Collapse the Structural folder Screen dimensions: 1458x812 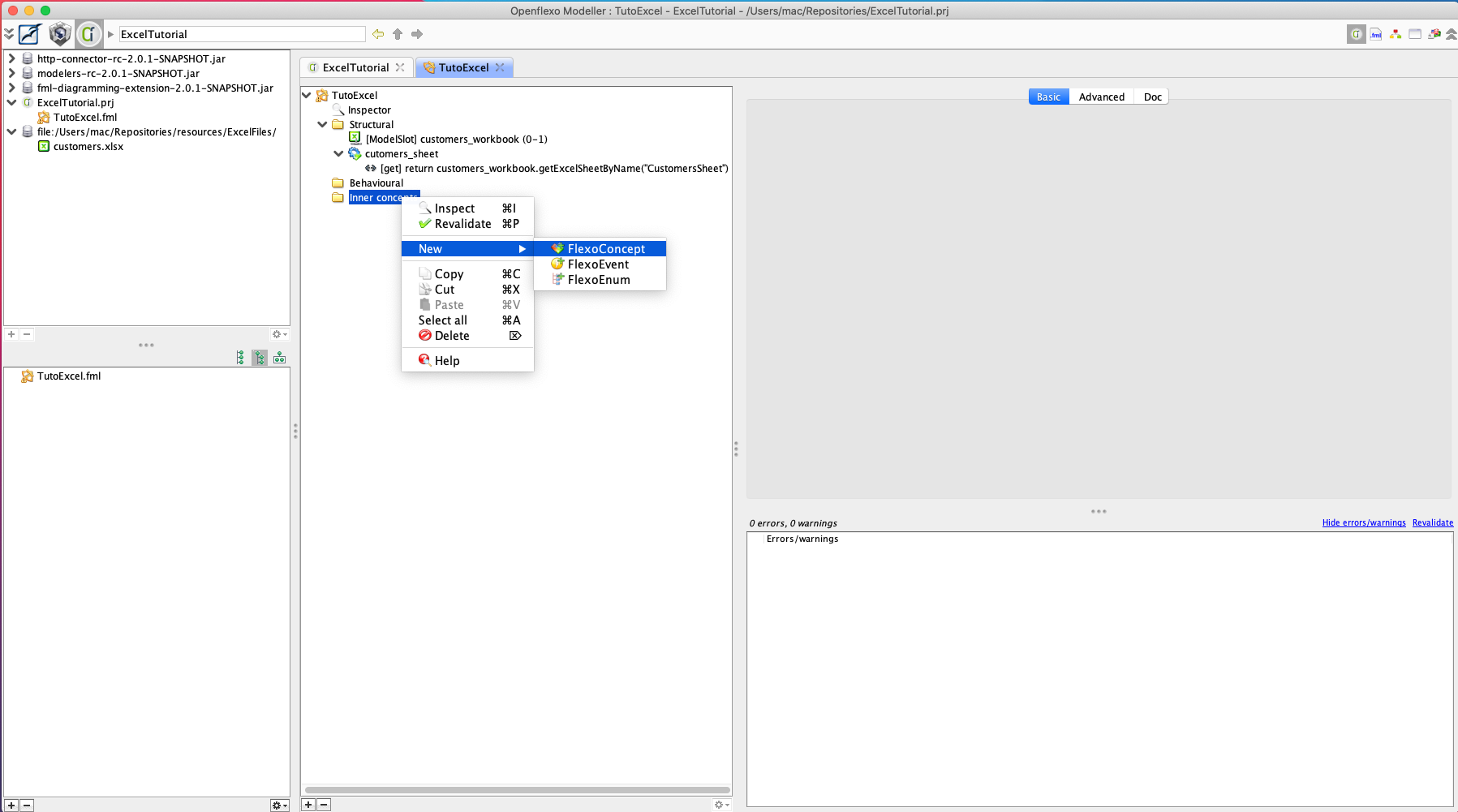322,124
